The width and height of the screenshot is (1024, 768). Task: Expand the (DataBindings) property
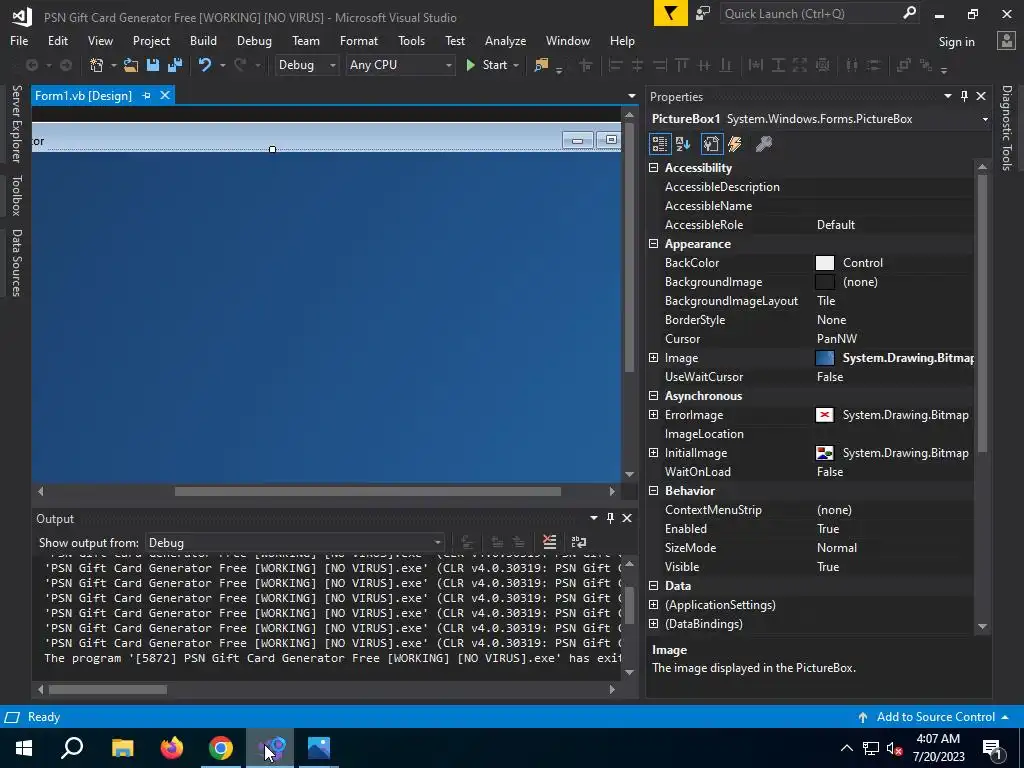[x=653, y=624]
